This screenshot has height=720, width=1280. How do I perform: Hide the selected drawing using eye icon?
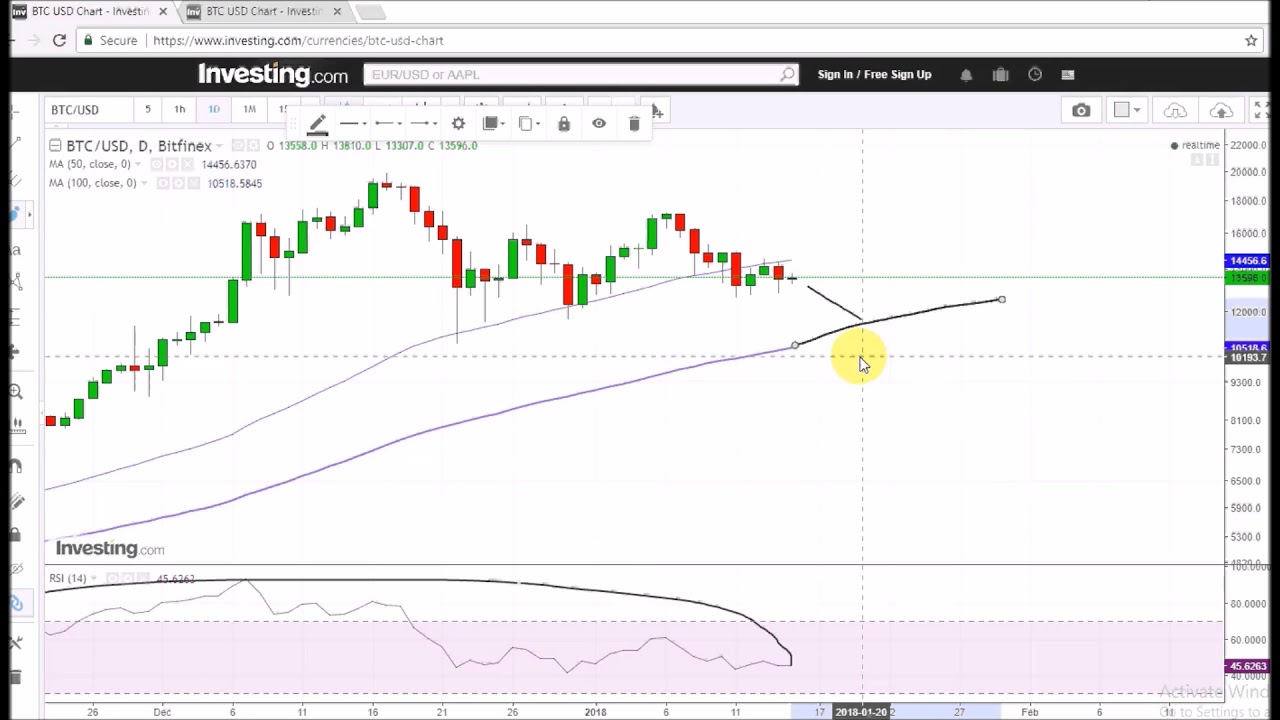point(599,123)
